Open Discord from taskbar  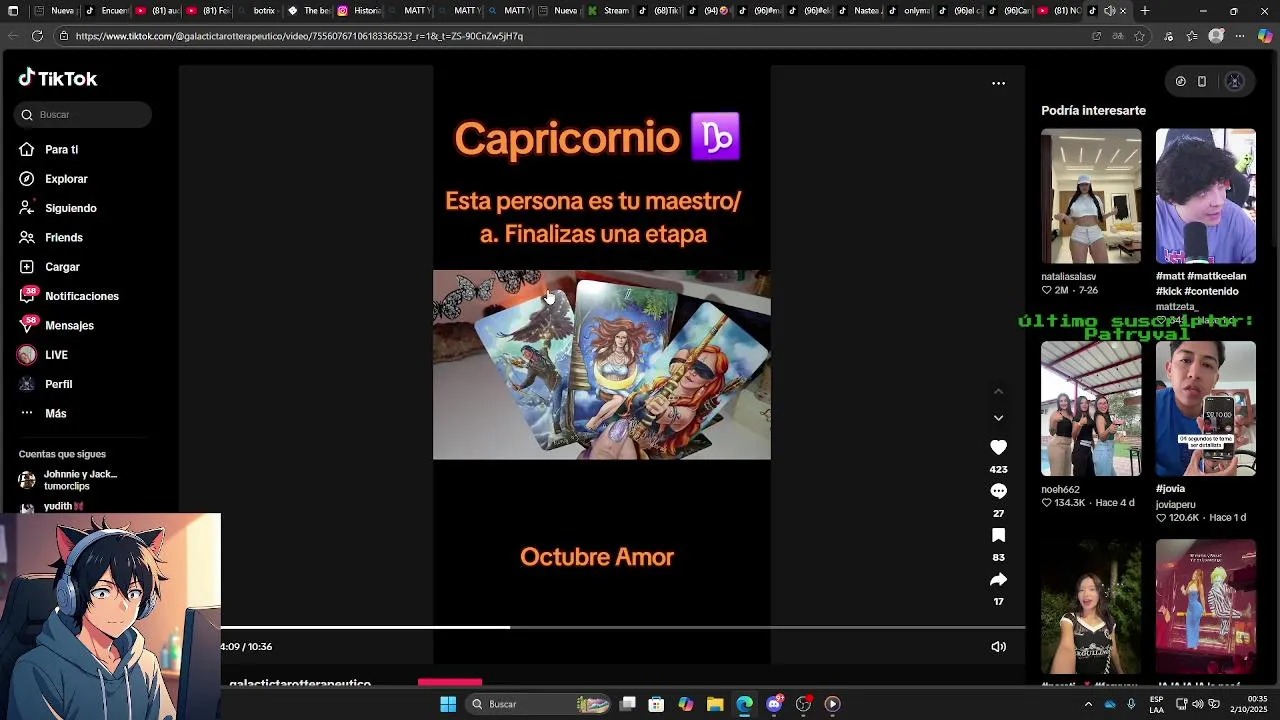(x=774, y=704)
